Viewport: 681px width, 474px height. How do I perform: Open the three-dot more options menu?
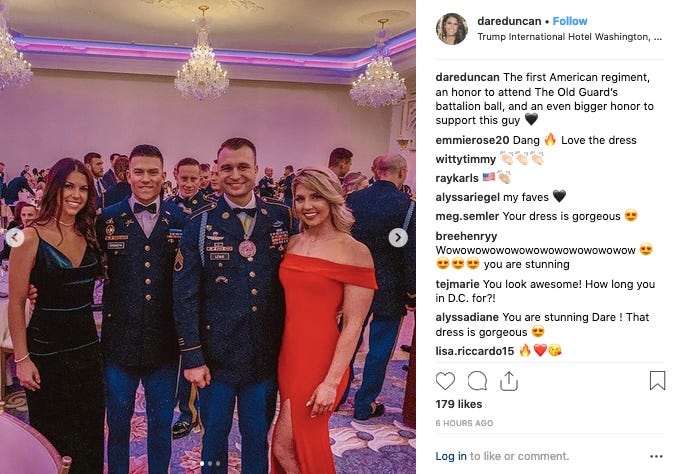(656, 456)
